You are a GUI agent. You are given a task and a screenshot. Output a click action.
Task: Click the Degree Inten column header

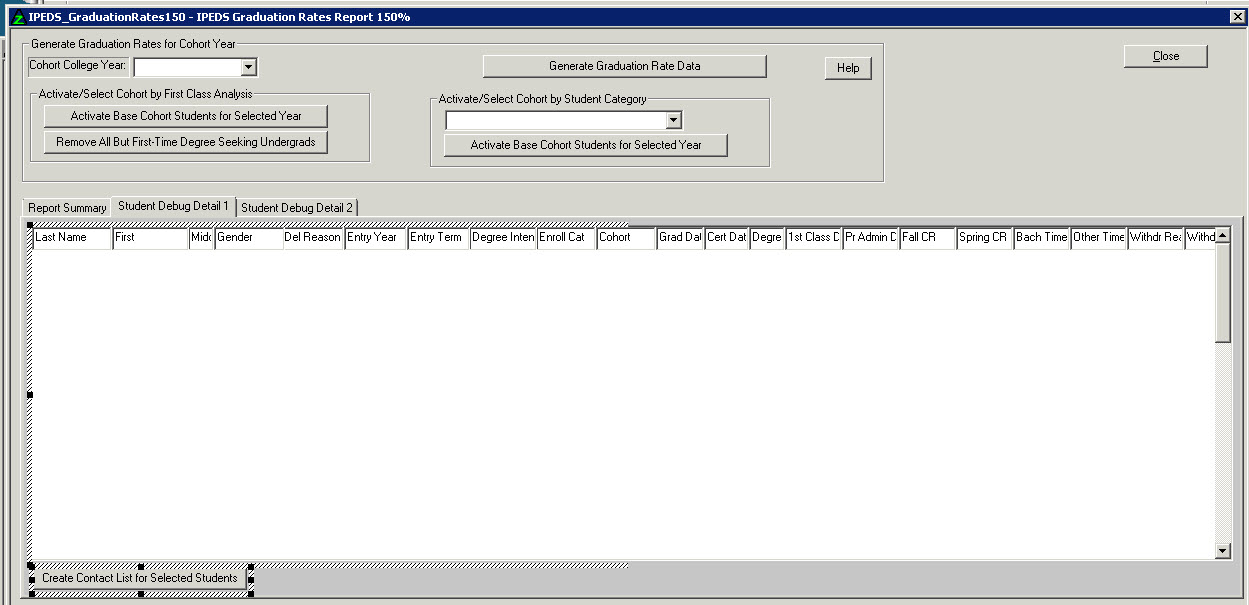coord(503,238)
